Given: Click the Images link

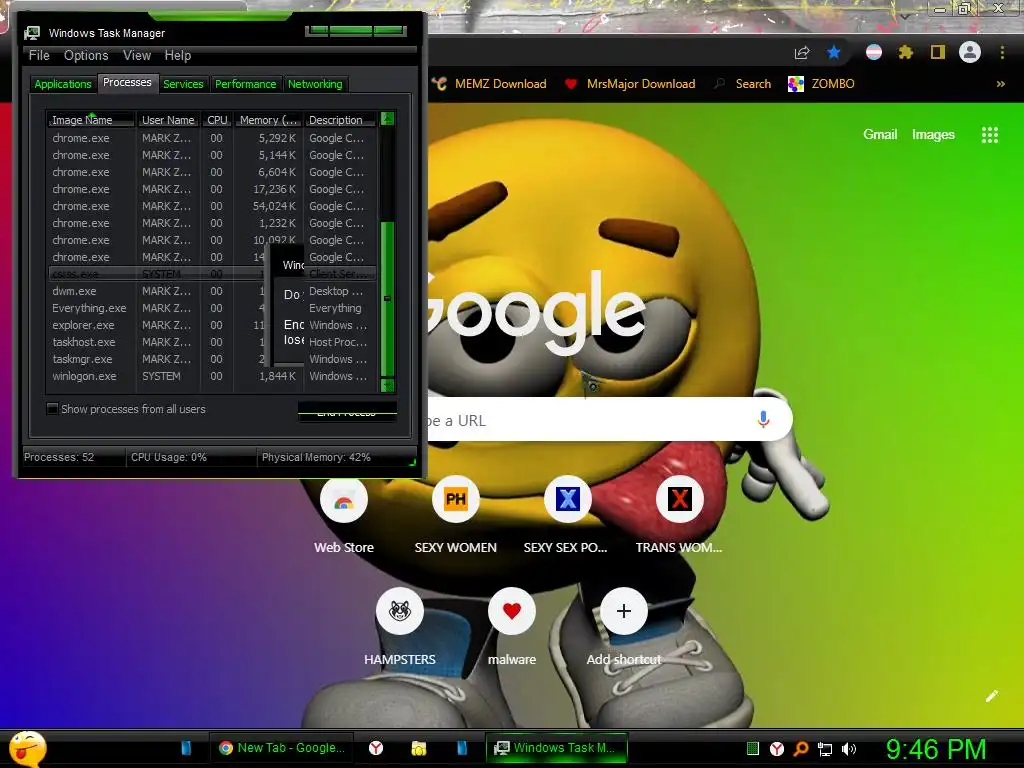Looking at the screenshot, I should (933, 135).
